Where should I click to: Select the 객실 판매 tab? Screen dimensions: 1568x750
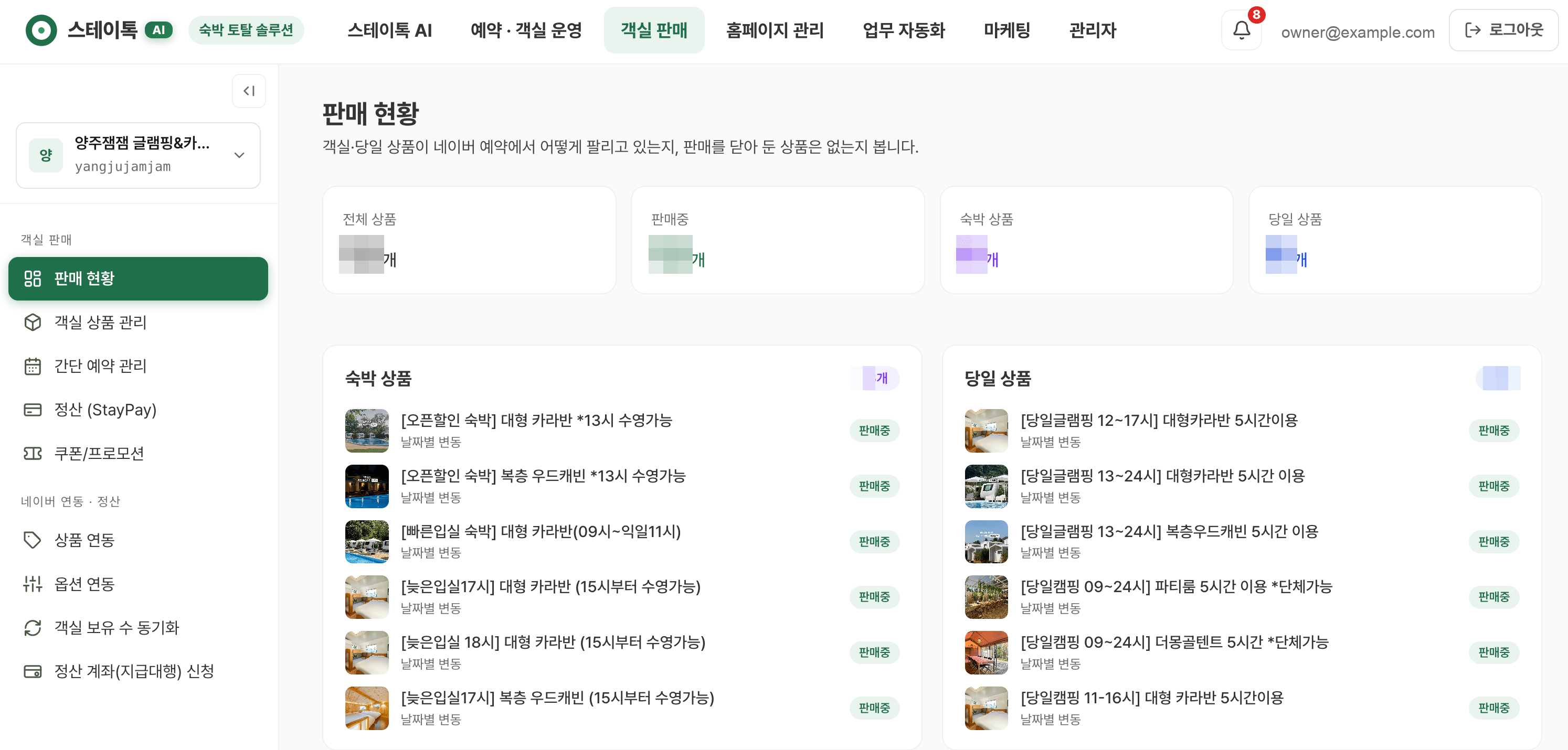tap(654, 30)
